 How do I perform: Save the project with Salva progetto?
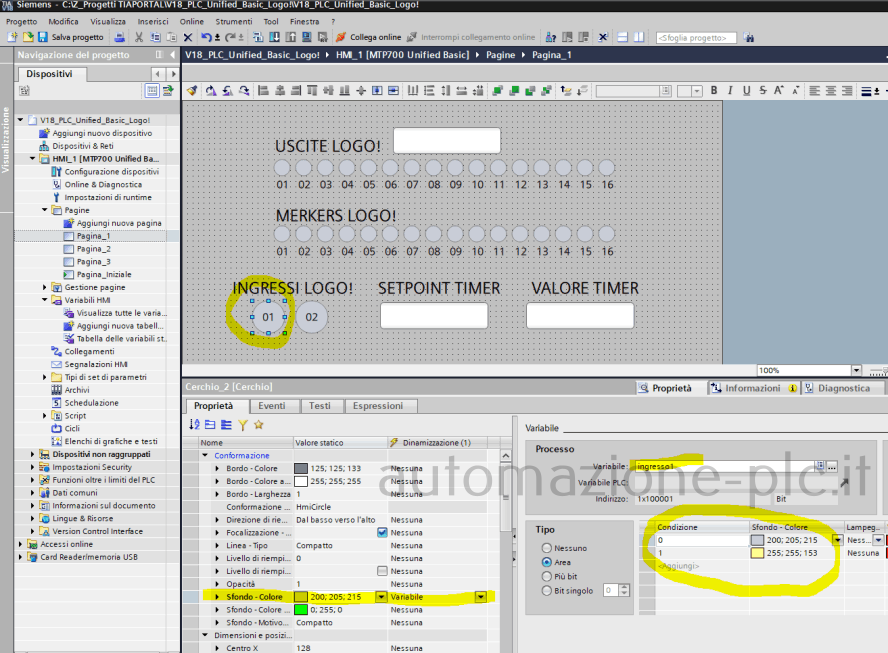coord(71,37)
